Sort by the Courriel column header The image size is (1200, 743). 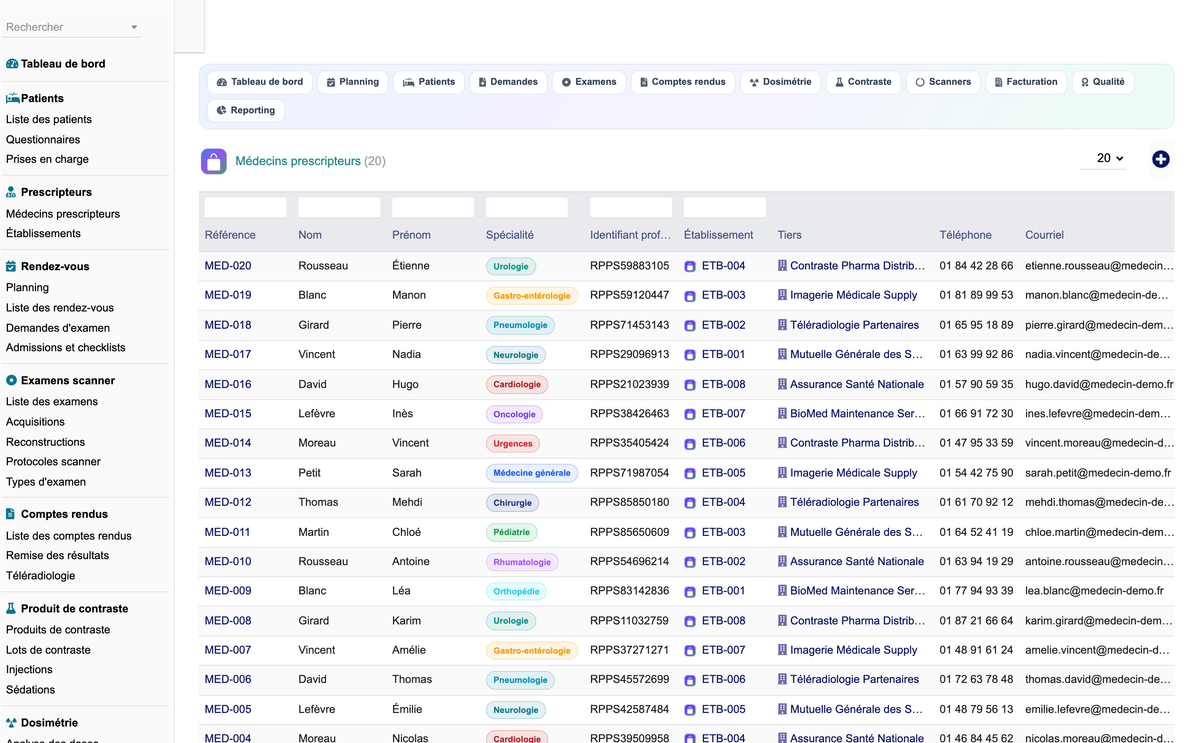click(1044, 235)
